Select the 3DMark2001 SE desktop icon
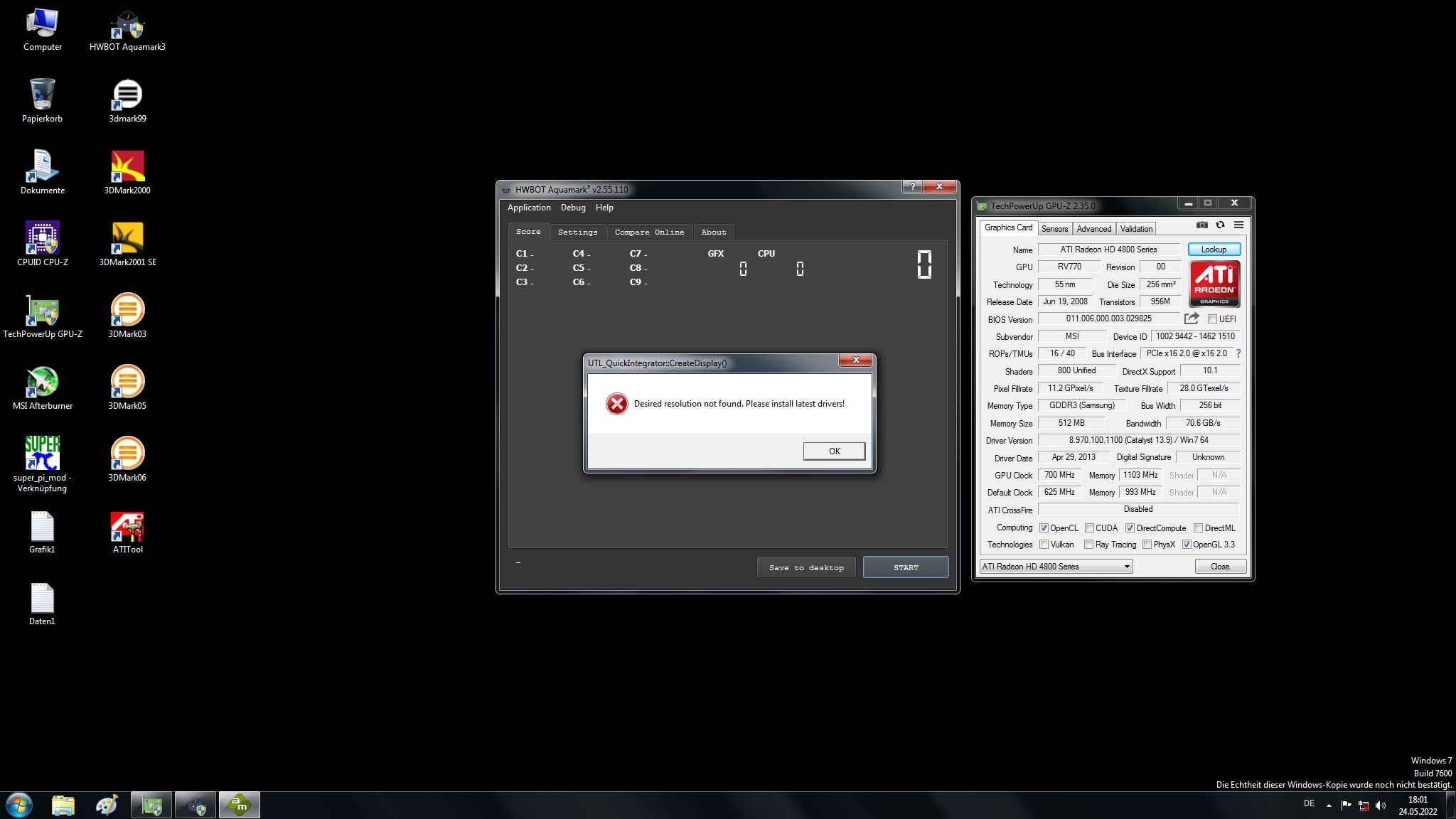The image size is (1456, 819). click(x=127, y=245)
